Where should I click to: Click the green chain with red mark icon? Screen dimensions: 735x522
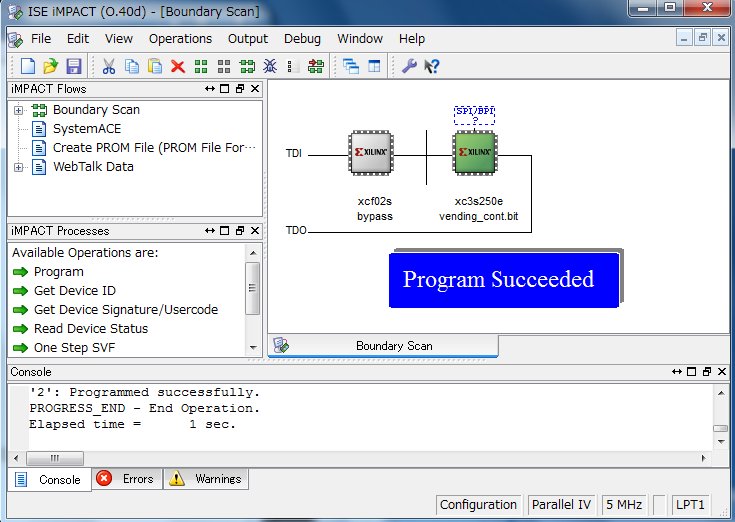(x=315, y=66)
